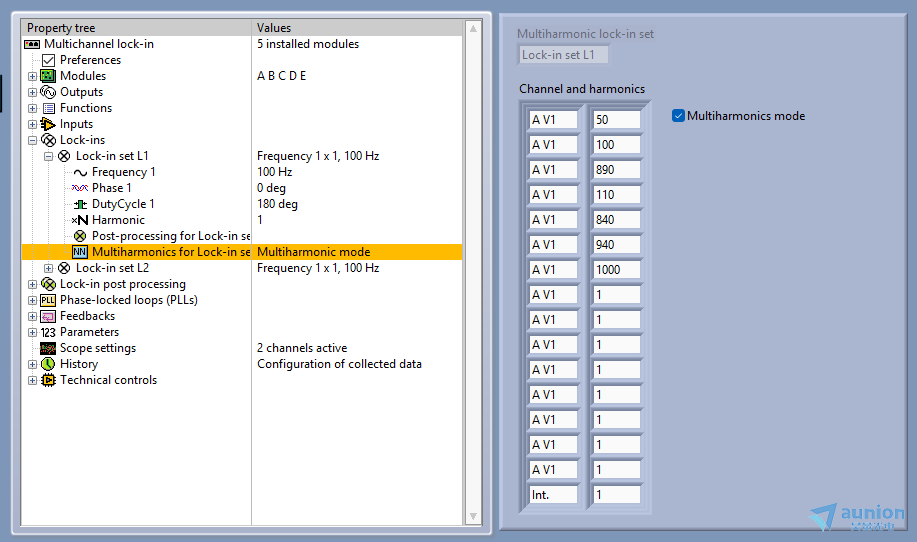Image resolution: width=917 pixels, height=542 pixels.
Task: Click the Modules icon in property tree
Action: [48, 76]
